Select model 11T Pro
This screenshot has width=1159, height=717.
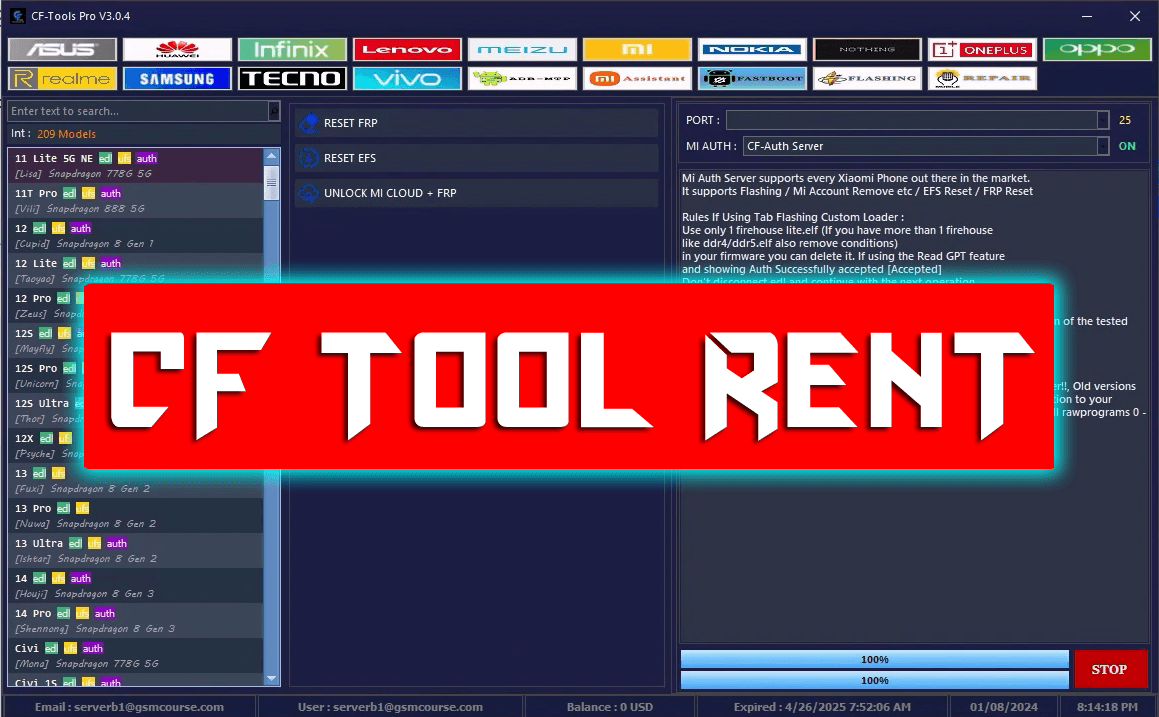pos(136,201)
